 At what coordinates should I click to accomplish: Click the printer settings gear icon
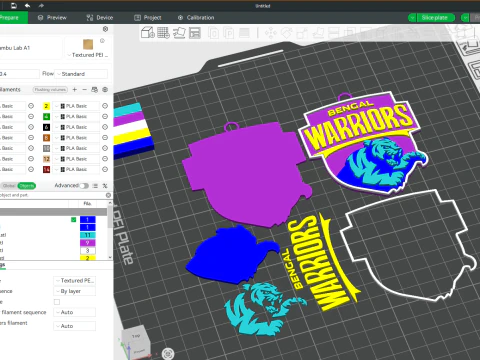[x=105, y=29]
